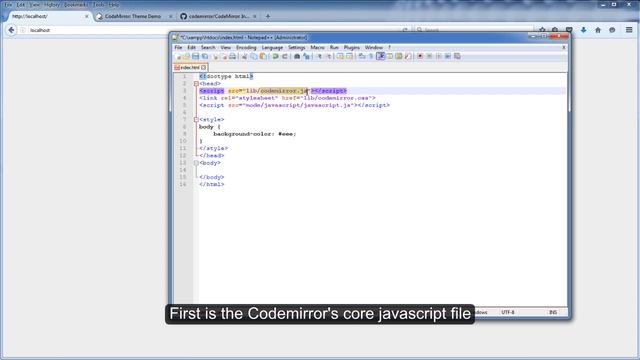This screenshot has height=360, width=640.
Task: Toggle the highlighted Indent Guide toolbar icon
Action: [x=380, y=56]
